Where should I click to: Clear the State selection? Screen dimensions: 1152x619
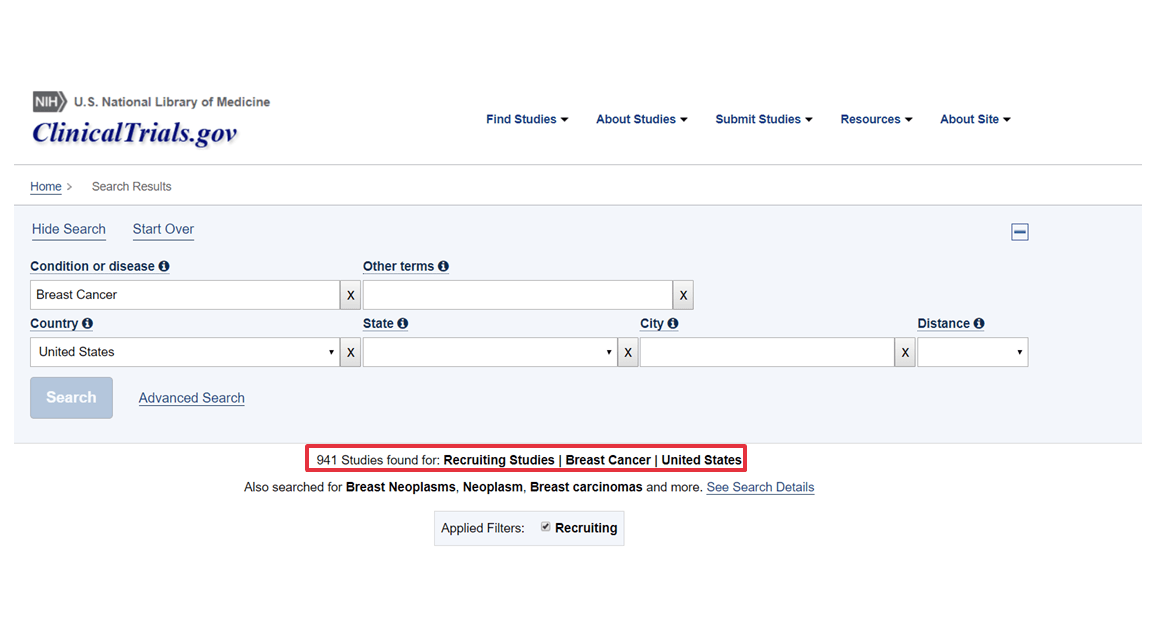[x=627, y=352]
